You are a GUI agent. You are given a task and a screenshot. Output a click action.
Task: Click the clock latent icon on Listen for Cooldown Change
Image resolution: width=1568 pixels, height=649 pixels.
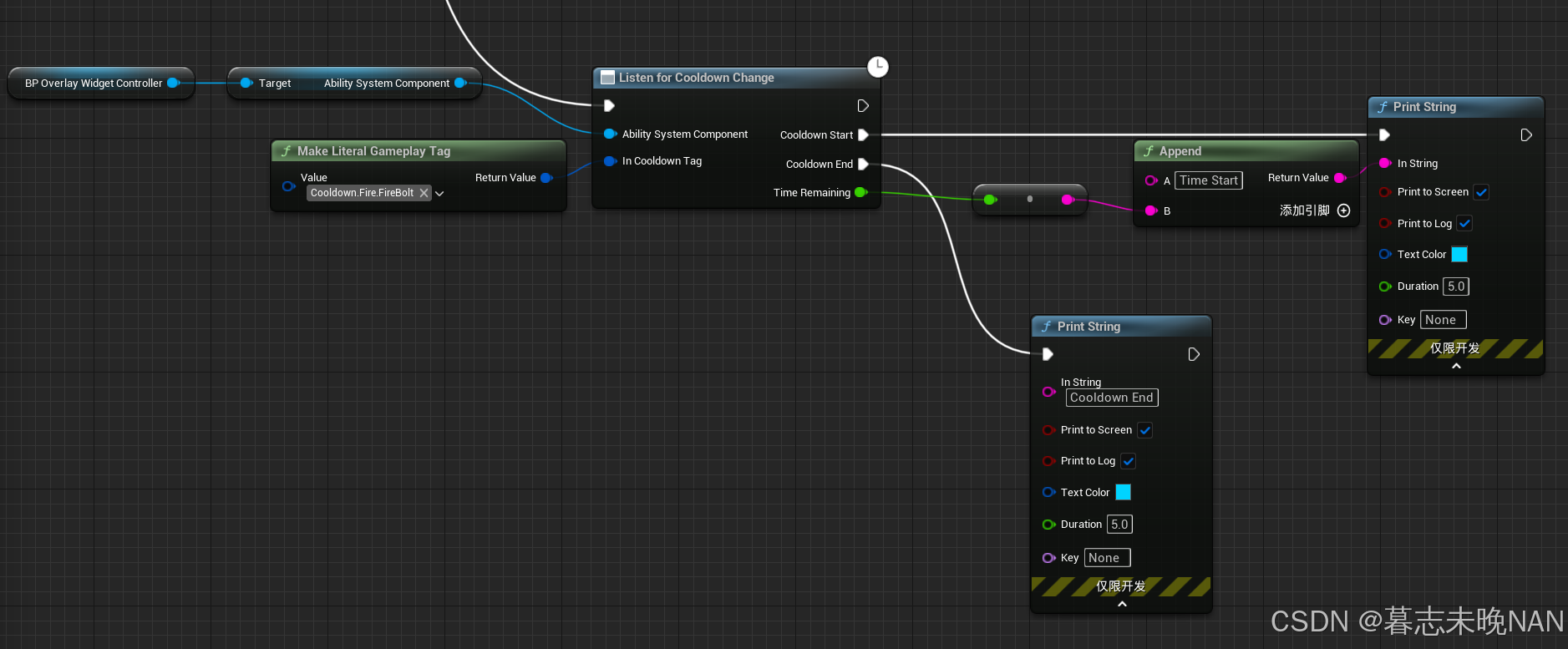coord(877,67)
